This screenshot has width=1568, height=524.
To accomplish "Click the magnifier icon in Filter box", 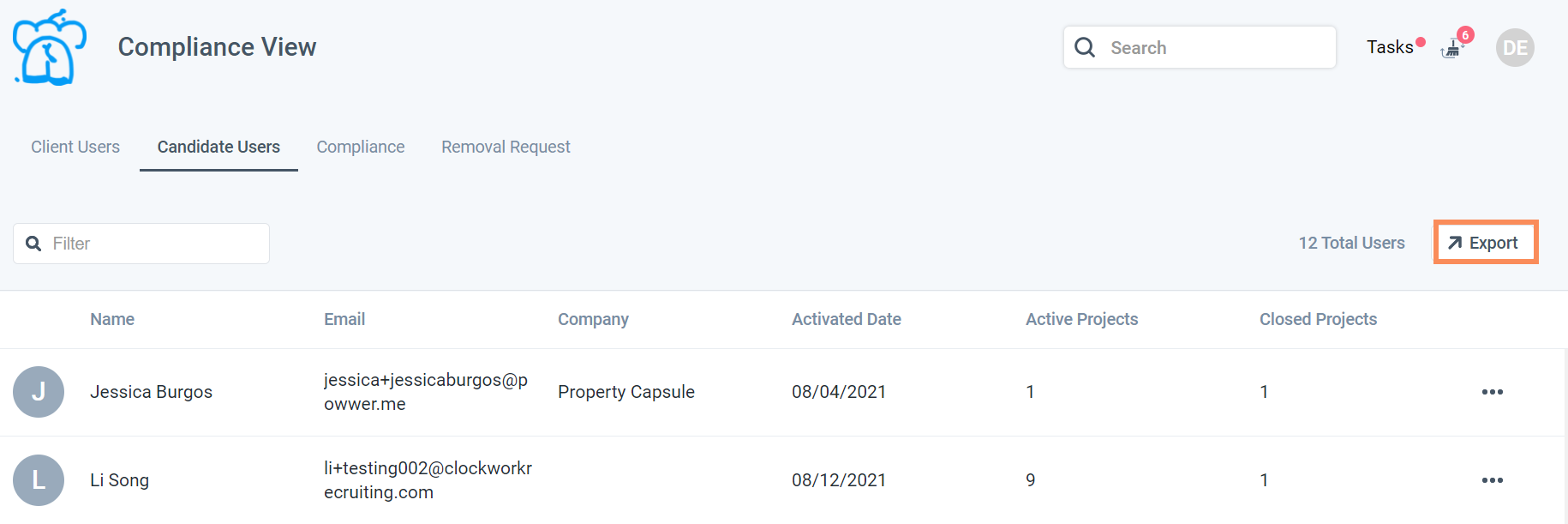I will pyautogui.click(x=33, y=244).
